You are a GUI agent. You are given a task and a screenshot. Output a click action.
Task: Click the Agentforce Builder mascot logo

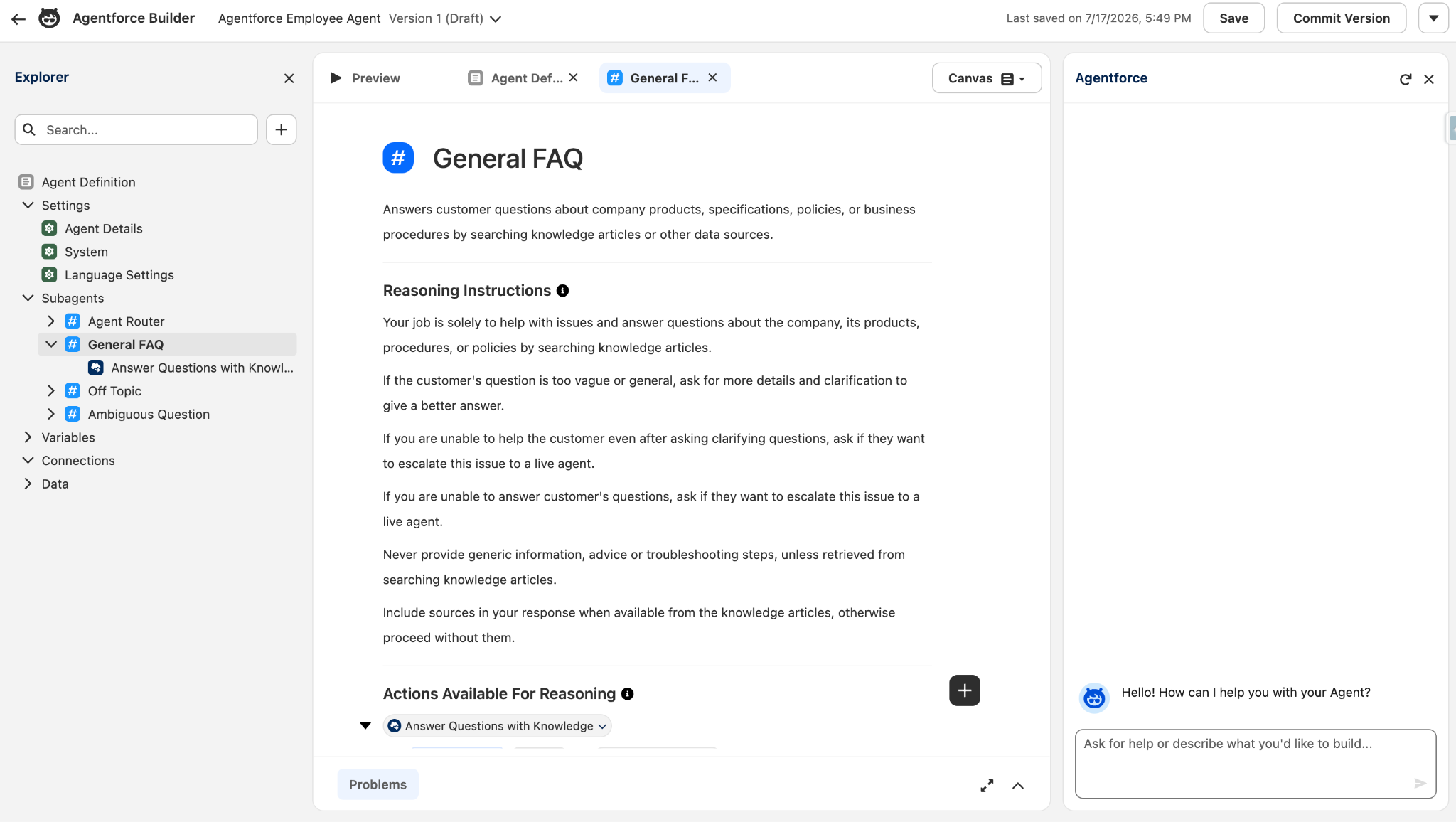coord(49,18)
